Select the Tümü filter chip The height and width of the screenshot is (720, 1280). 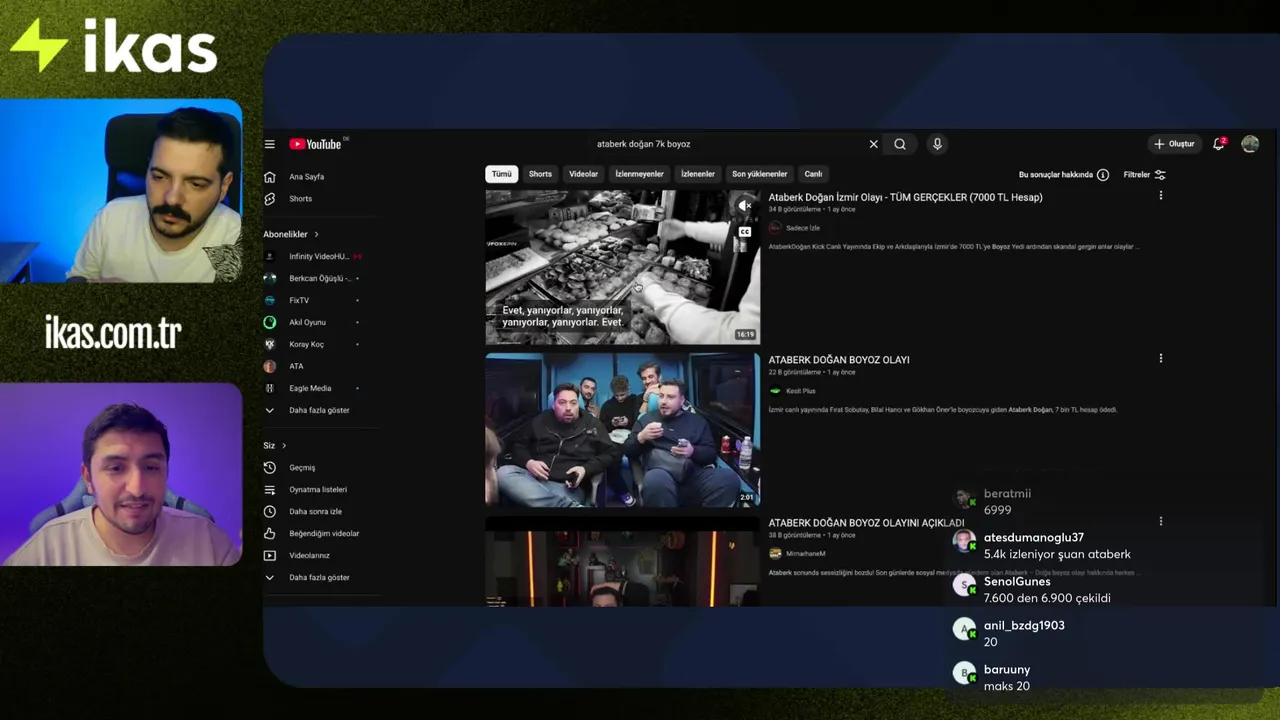click(x=501, y=174)
